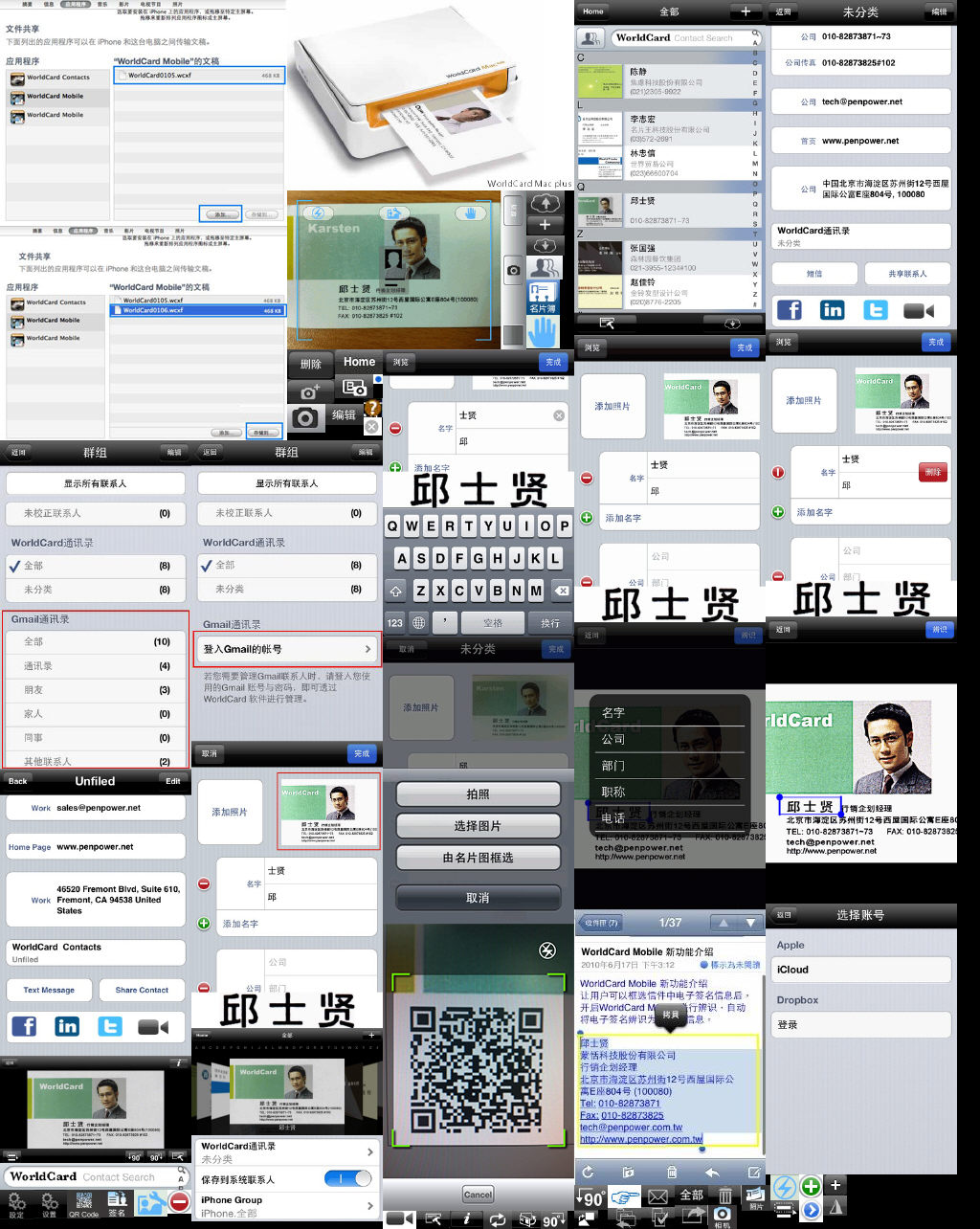The image size is (980, 1229).
Task: Tap the QR Code scanner icon
Action: 83,1202
